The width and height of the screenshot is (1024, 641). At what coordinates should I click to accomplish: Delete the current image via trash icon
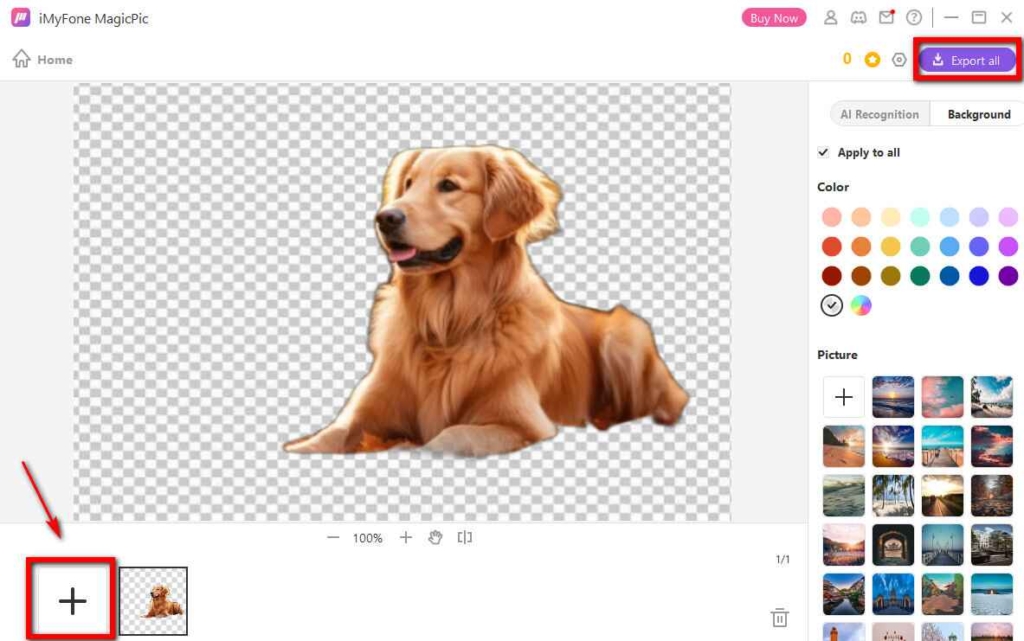click(x=780, y=618)
